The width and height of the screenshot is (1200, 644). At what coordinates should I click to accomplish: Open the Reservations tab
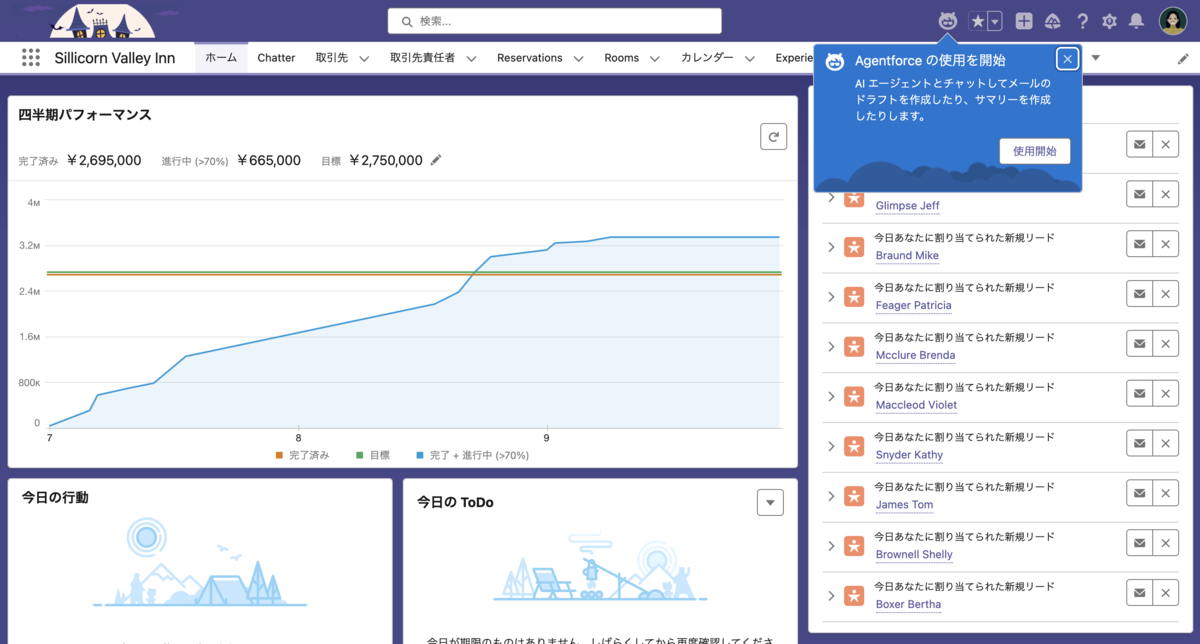point(529,58)
